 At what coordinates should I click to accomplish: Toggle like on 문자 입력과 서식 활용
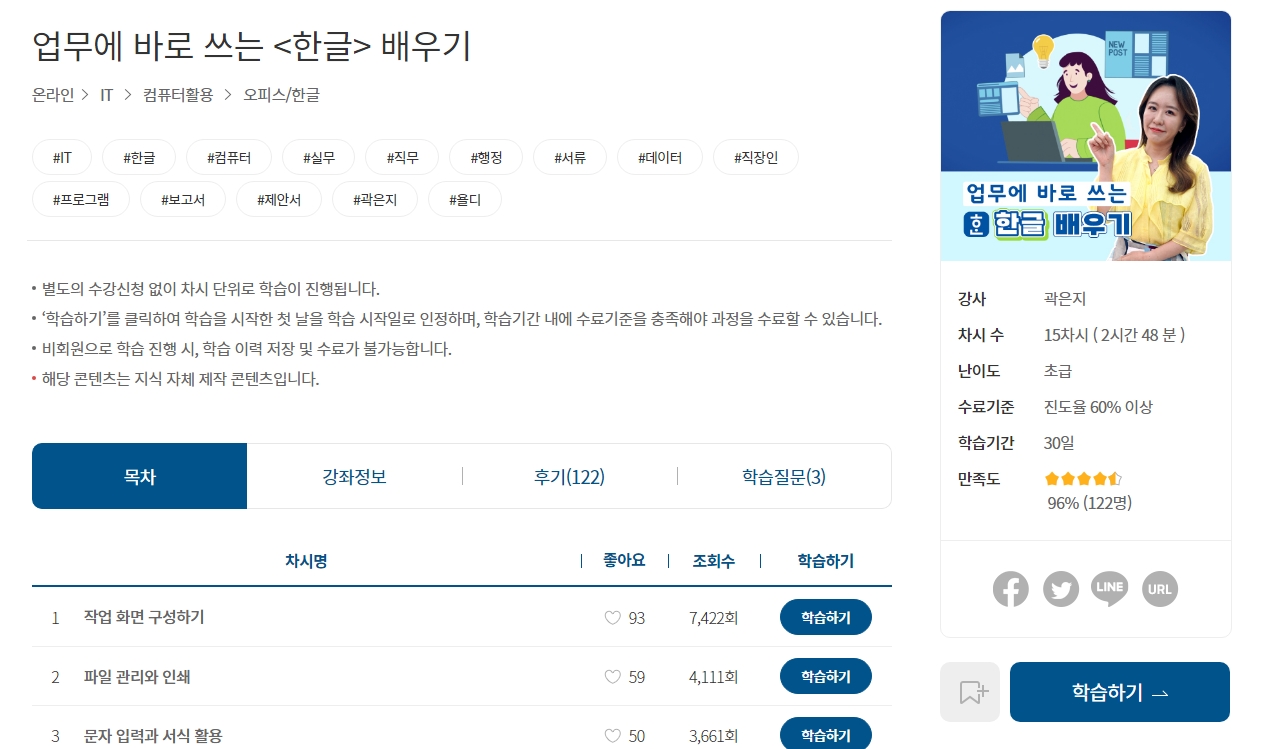click(612, 737)
